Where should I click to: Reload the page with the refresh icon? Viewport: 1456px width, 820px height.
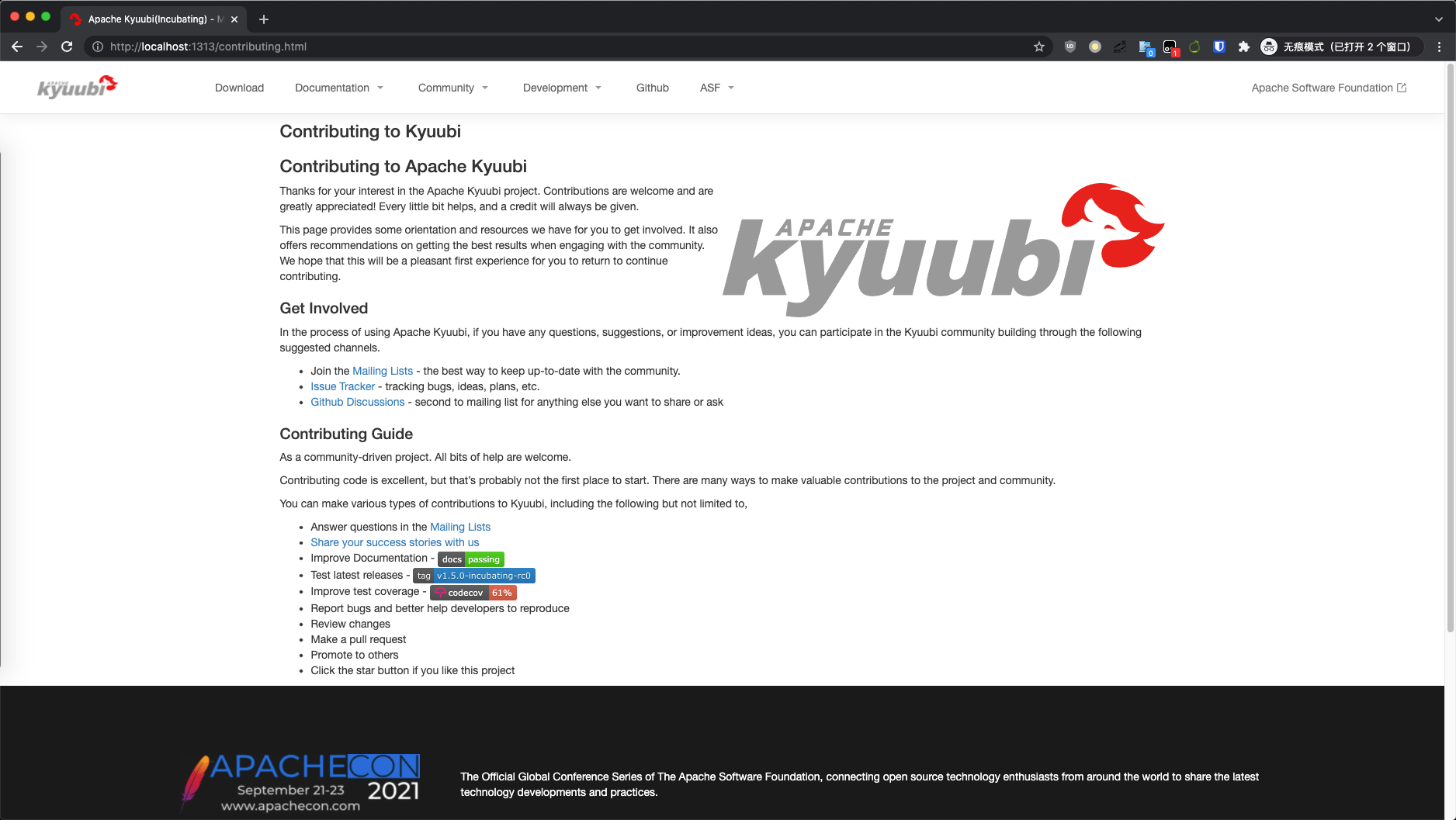tap(67, 47)
